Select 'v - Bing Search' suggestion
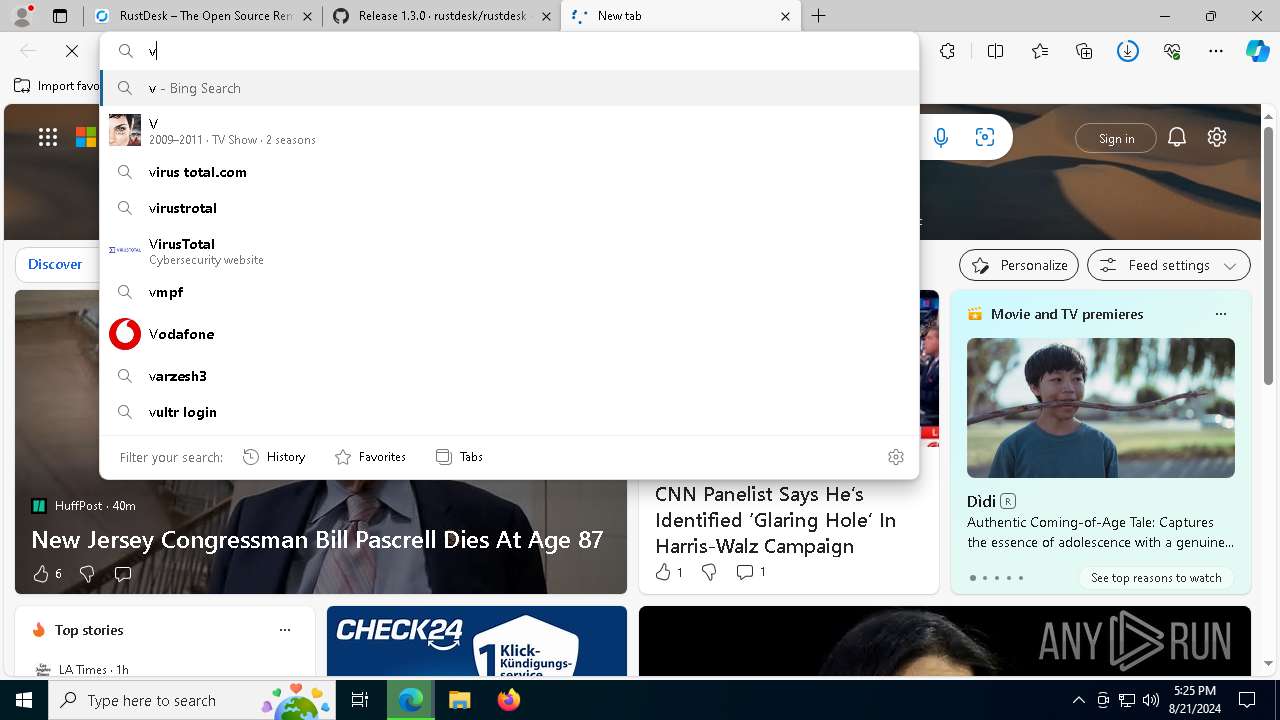Image resolution: width=1280 pixels, height=720 pixels. [x=510, y=88]
